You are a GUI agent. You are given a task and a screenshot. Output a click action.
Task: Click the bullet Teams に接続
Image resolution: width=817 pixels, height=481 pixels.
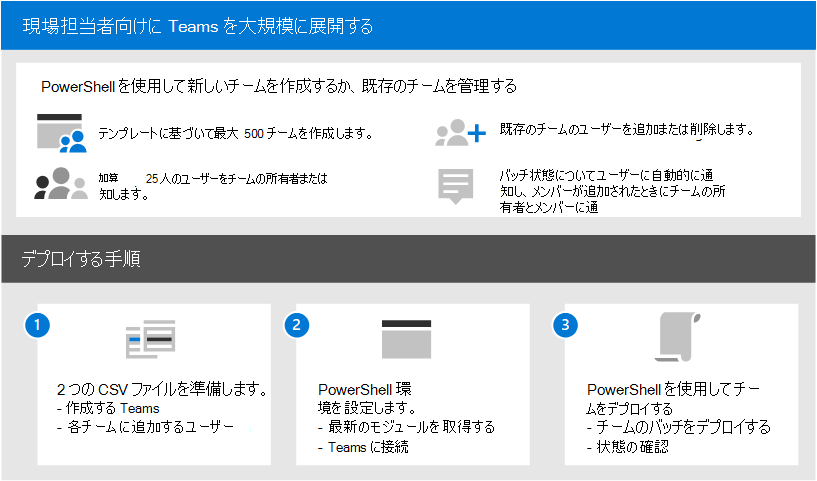pyautogui.click(x=363, y=447)
